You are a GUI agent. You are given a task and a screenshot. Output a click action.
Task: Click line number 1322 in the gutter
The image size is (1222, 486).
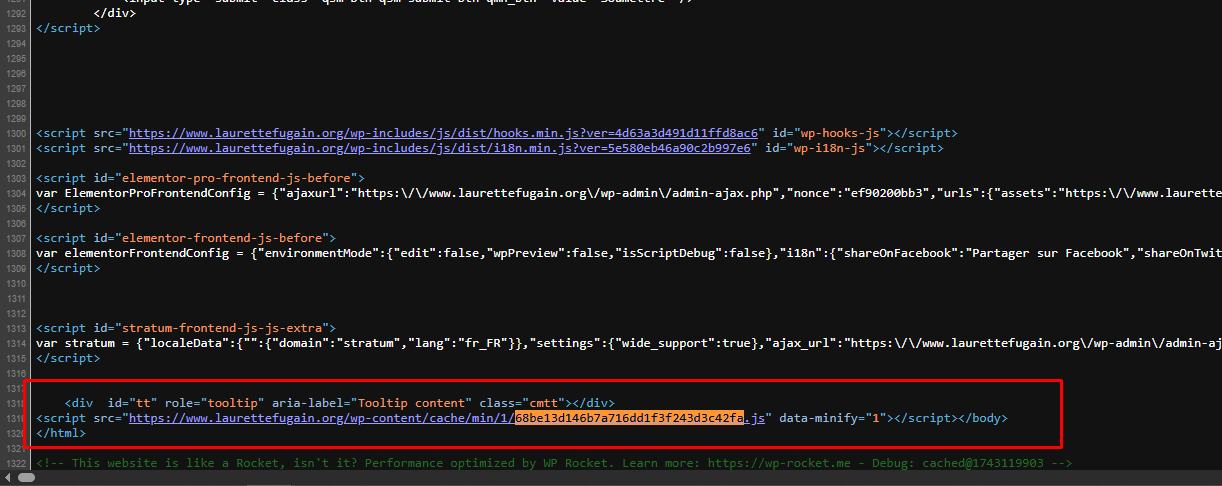[x=15, y=464]
